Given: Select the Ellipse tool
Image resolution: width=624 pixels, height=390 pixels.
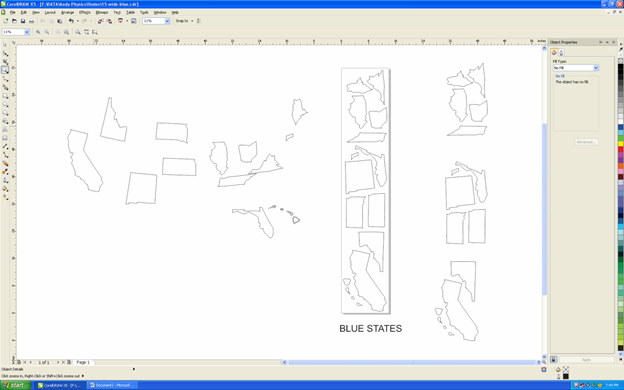Looking at the screenshot, I should click(5, 104).
